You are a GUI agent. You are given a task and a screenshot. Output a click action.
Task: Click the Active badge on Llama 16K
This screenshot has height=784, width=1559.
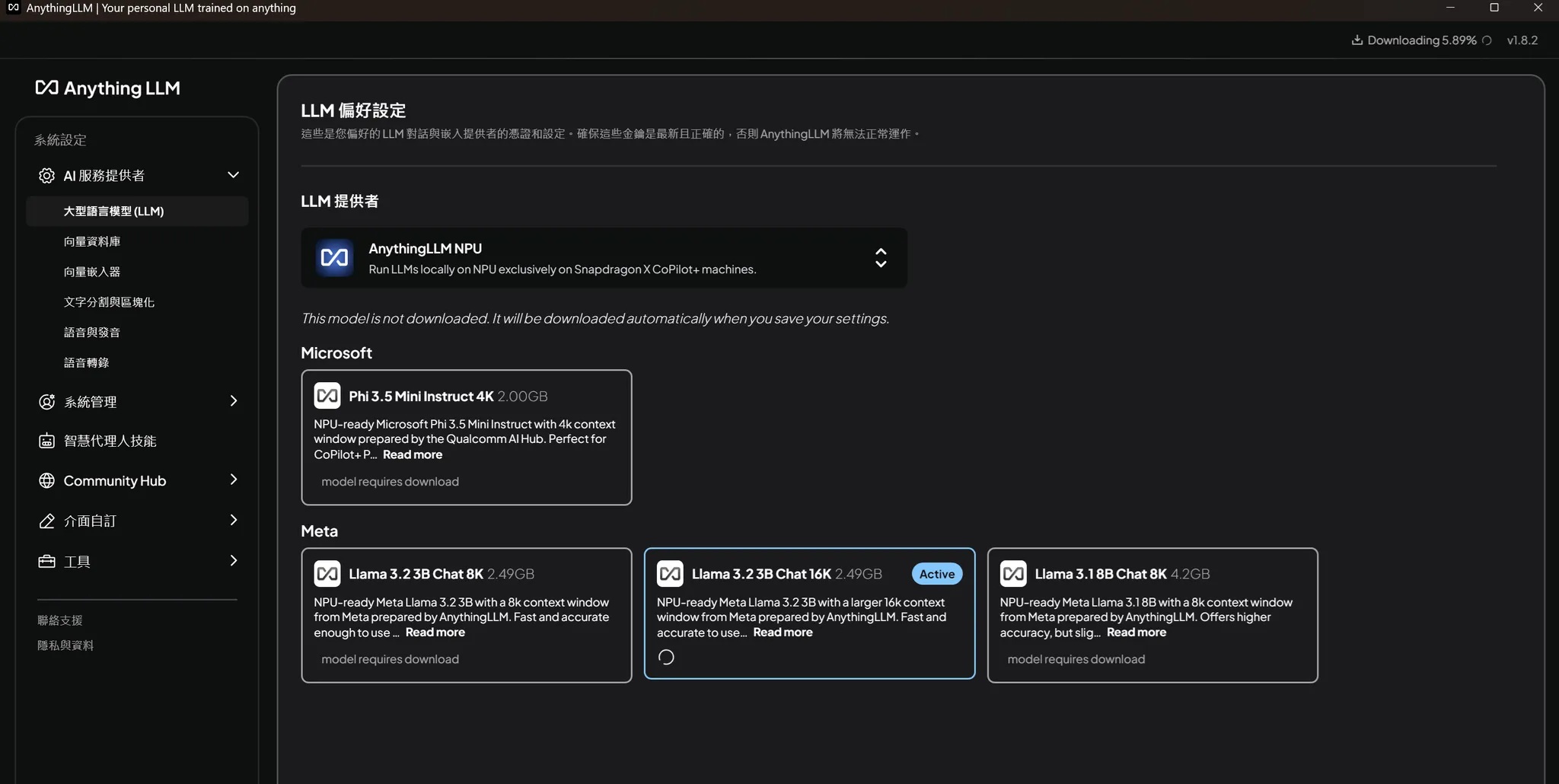tap(937, 574)
